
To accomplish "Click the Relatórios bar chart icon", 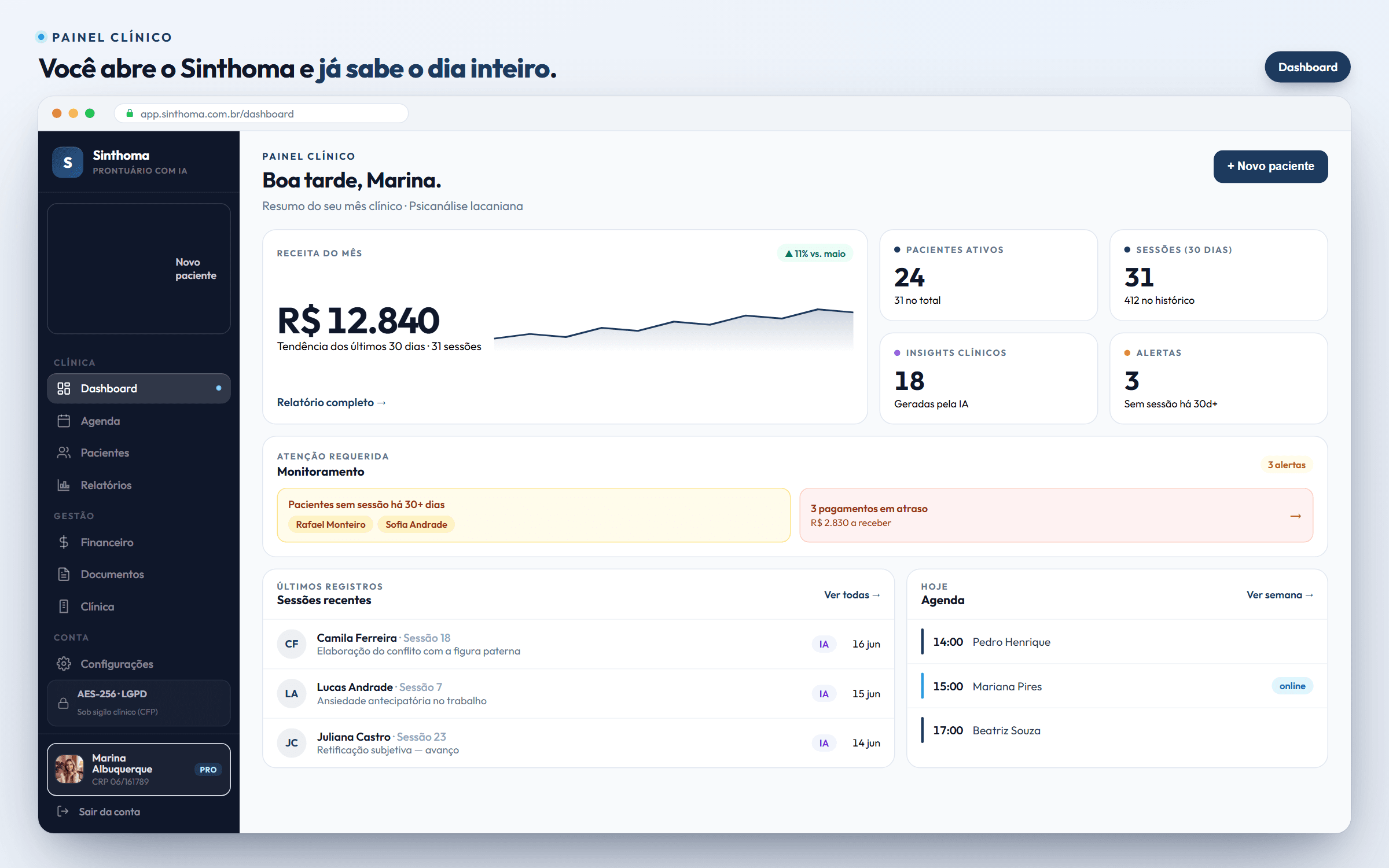I will pyautogui.click(x=64, y=485).
